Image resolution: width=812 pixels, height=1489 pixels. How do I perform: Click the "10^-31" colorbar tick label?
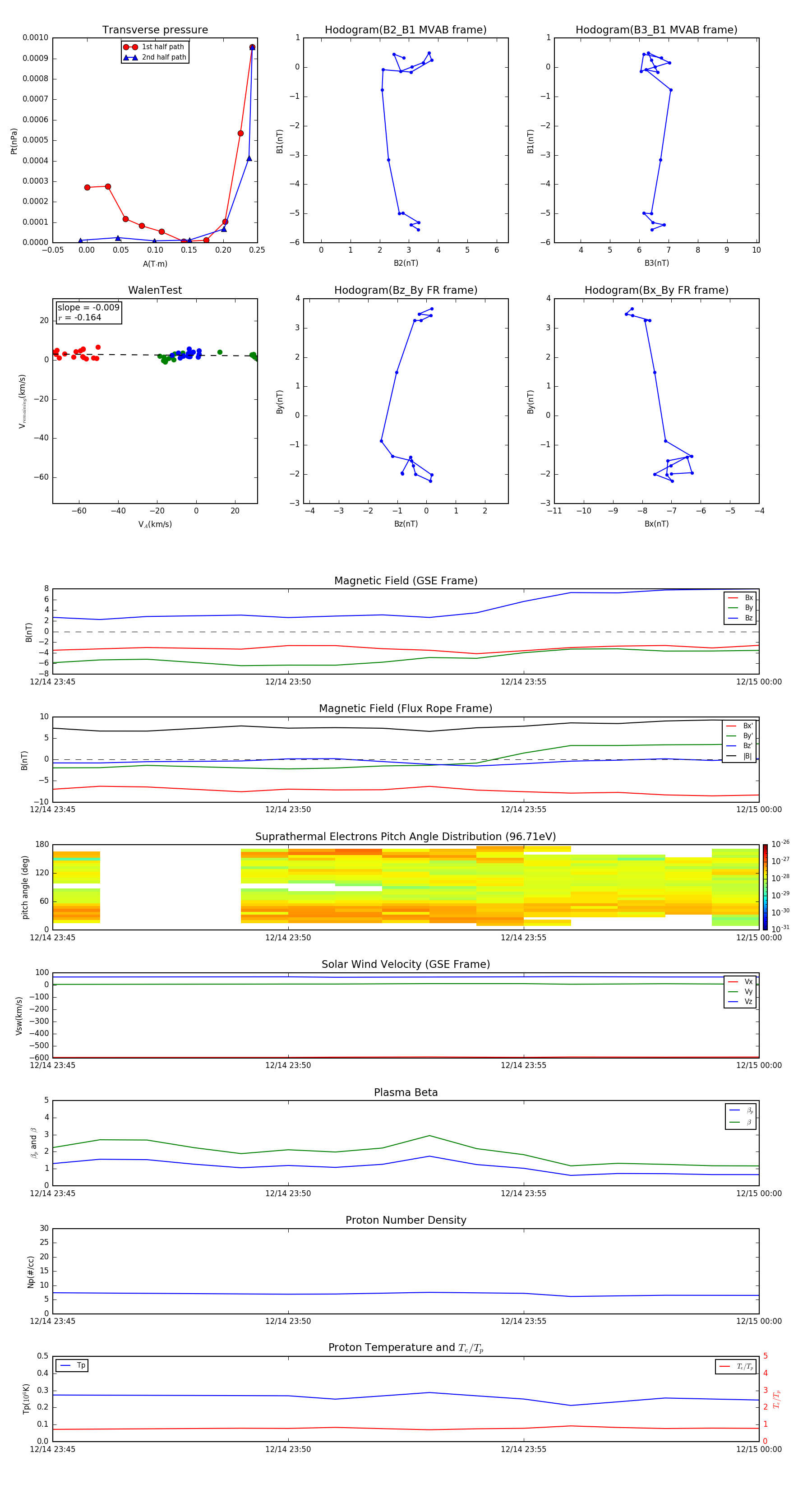pyautogui.click(x=780, y=929)
